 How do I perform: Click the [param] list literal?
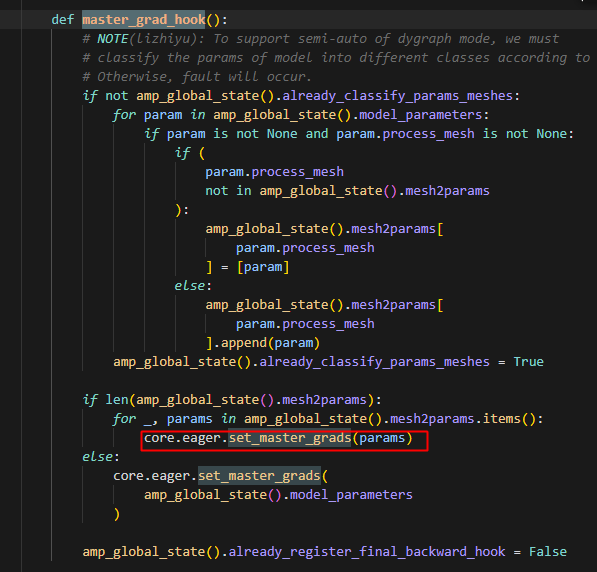tap(263, 267)
